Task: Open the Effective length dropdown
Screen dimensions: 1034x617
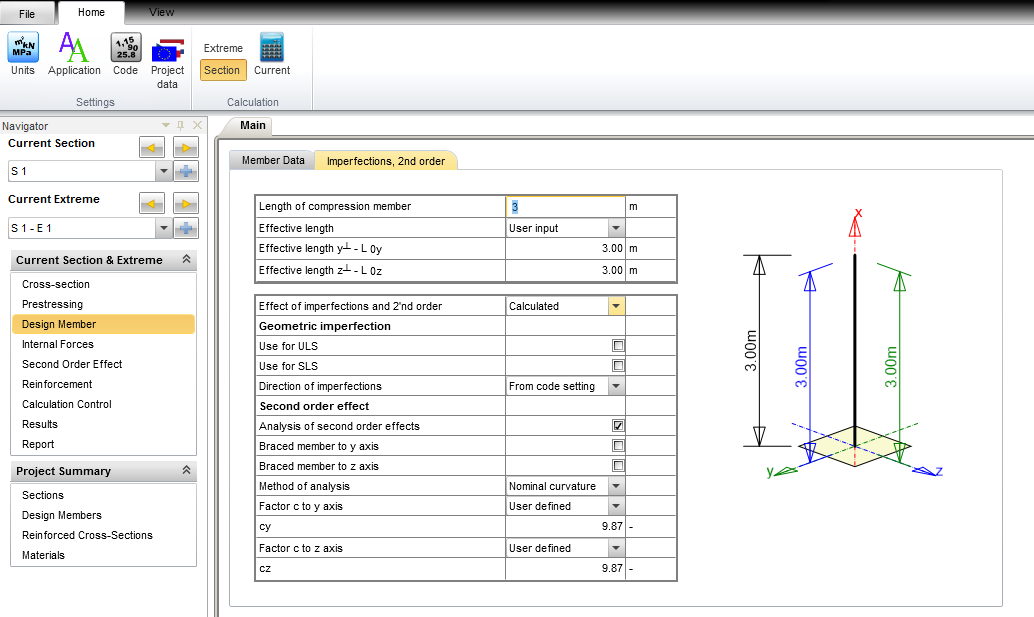Action: [617, 227]
